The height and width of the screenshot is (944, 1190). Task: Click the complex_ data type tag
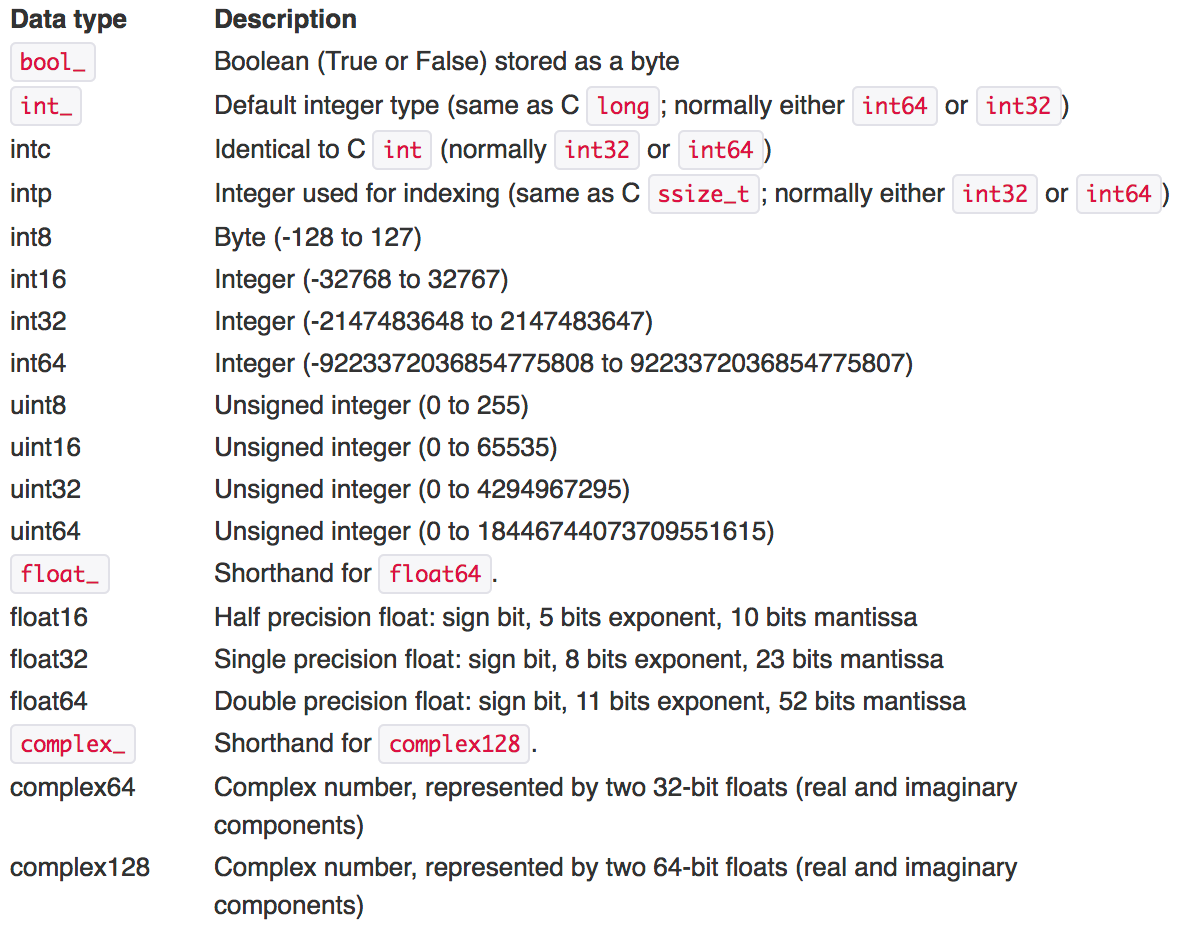click(x=72, y=744)
